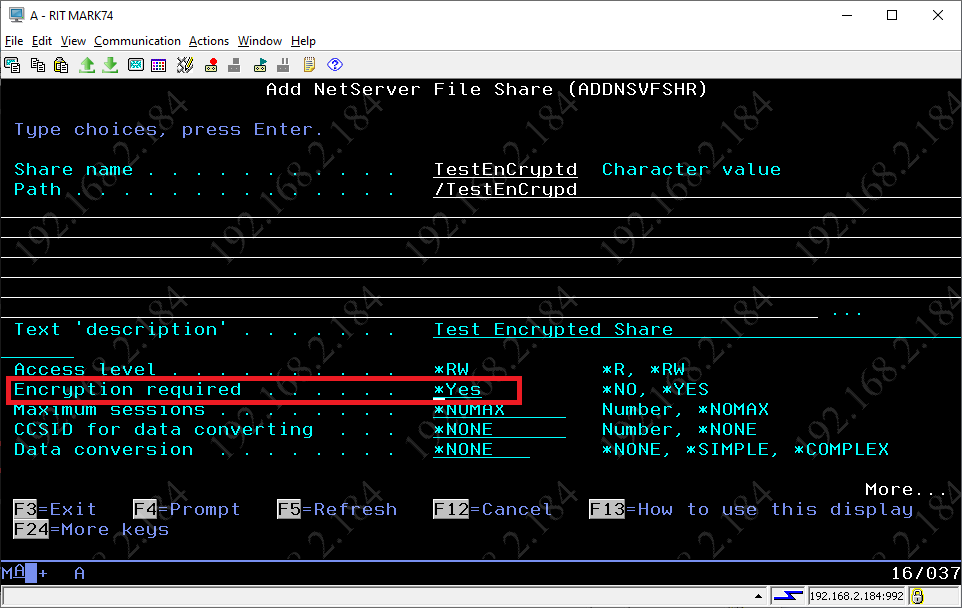
Task: Select the Text 'description' field
Action: click(553, 330)
